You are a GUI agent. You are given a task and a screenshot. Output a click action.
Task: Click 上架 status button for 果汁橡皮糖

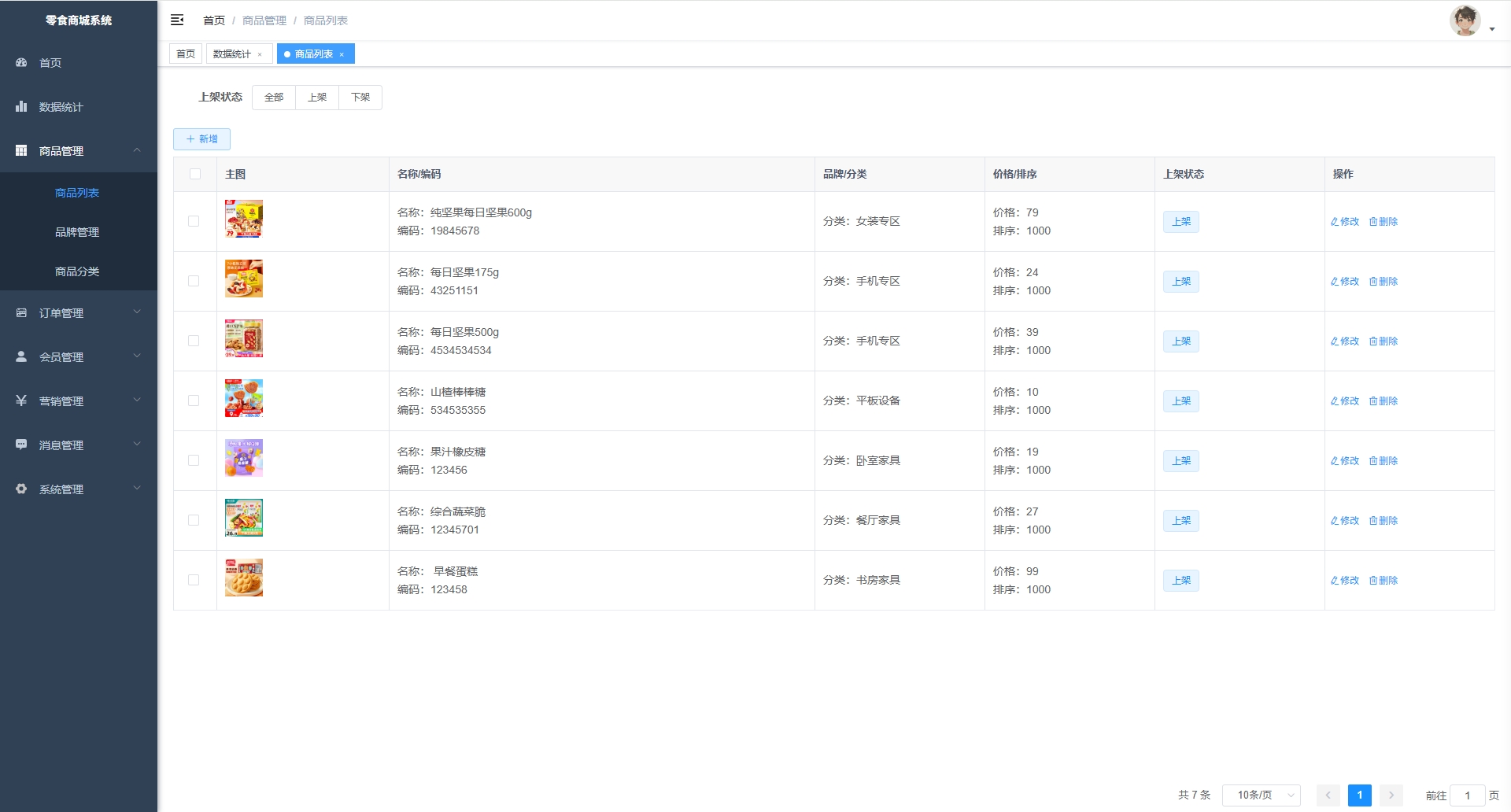pos(1180,461)
